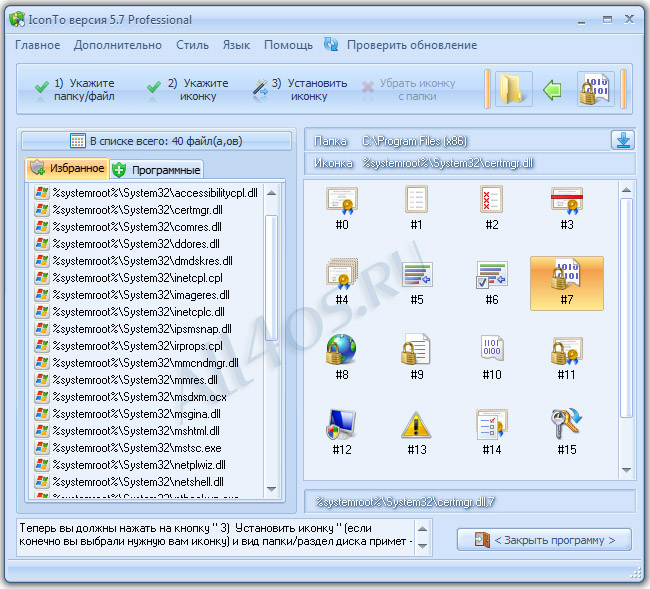
Task: Select keys with arrow icon #15
Action: [x=567, y=433]
